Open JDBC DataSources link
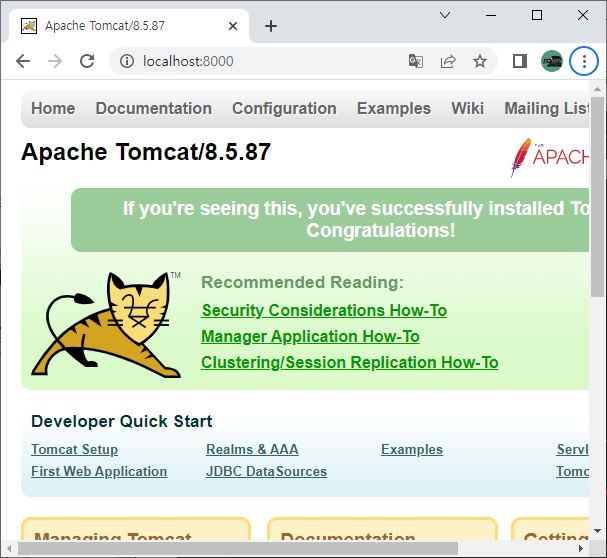This screenshot has height=558, width=607. click(x=266, y=472)
